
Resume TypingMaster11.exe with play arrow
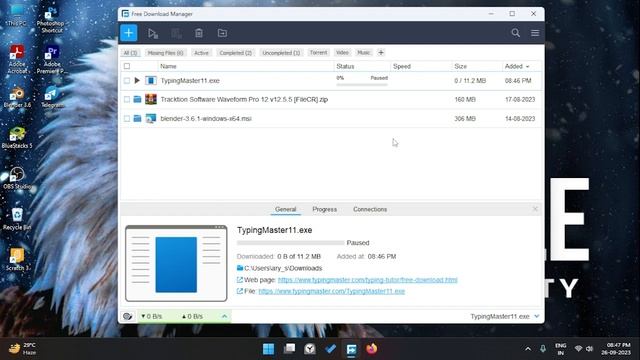point(137,80)
